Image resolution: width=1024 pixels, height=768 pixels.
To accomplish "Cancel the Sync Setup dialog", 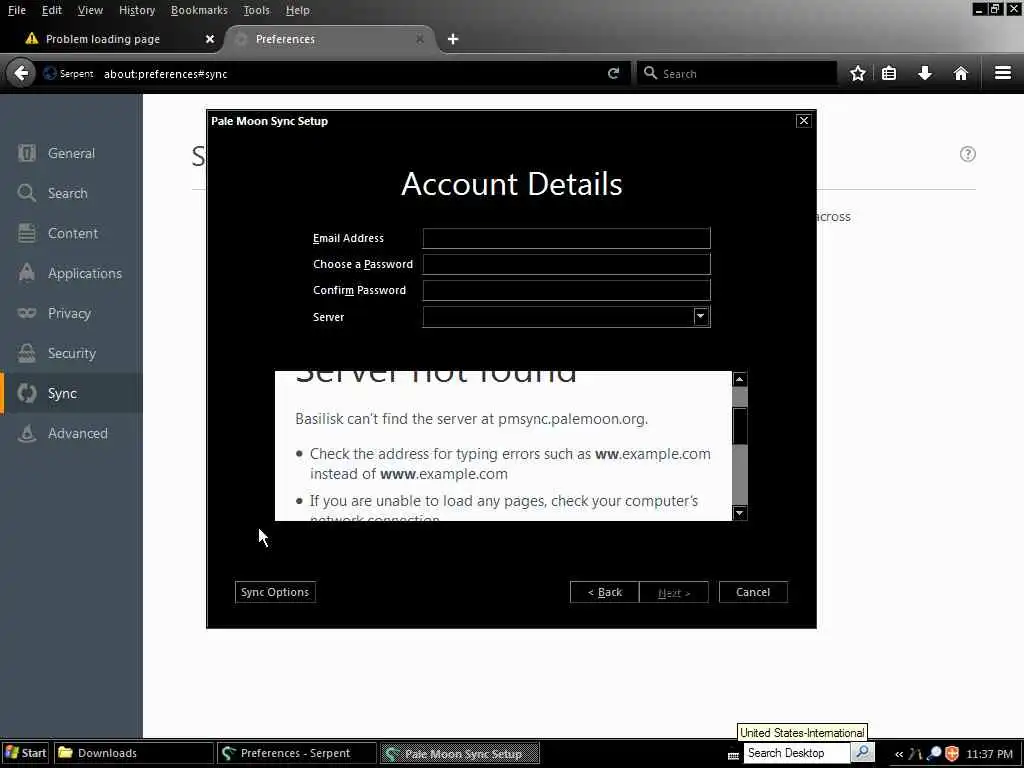I will pyautogui.click(x=753, y=592).
